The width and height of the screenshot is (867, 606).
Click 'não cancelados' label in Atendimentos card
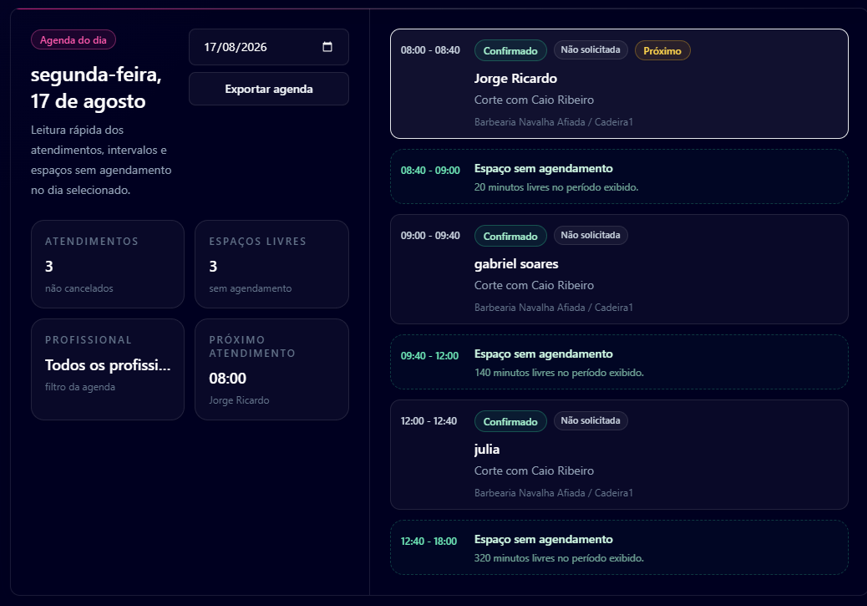coord(79,289)
